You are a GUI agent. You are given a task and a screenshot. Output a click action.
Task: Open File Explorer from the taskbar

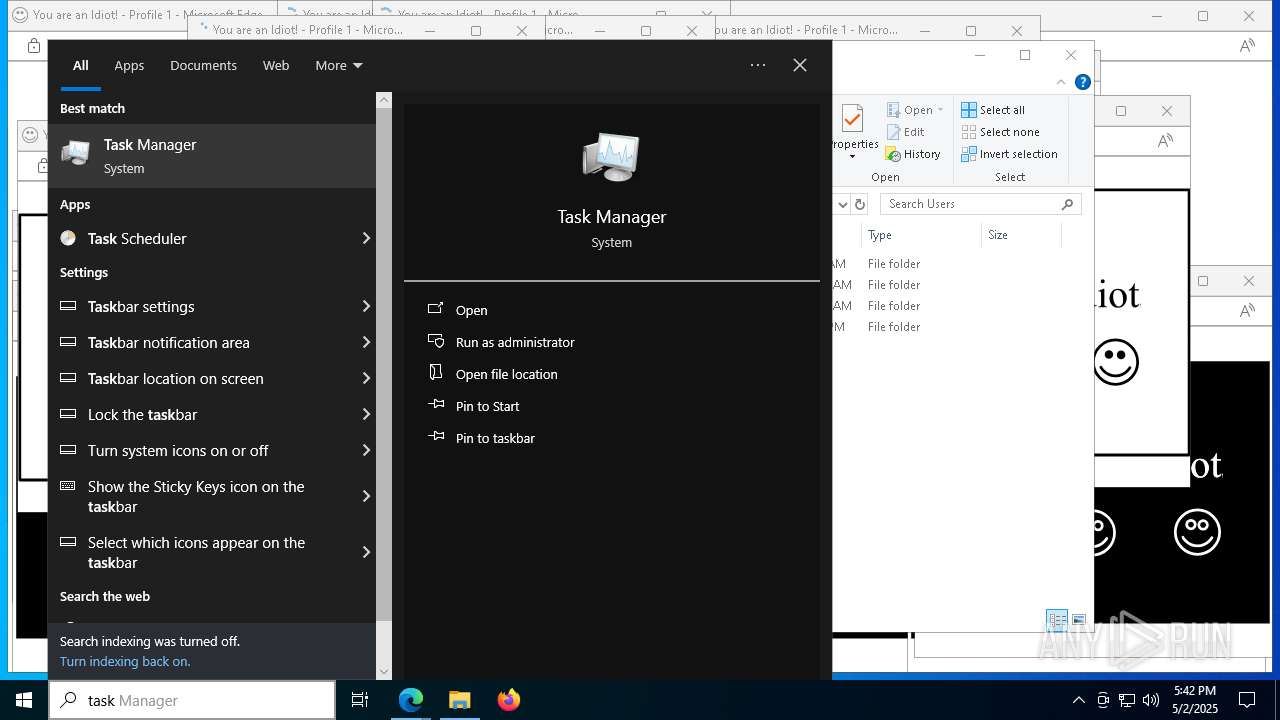click(460, 700)
